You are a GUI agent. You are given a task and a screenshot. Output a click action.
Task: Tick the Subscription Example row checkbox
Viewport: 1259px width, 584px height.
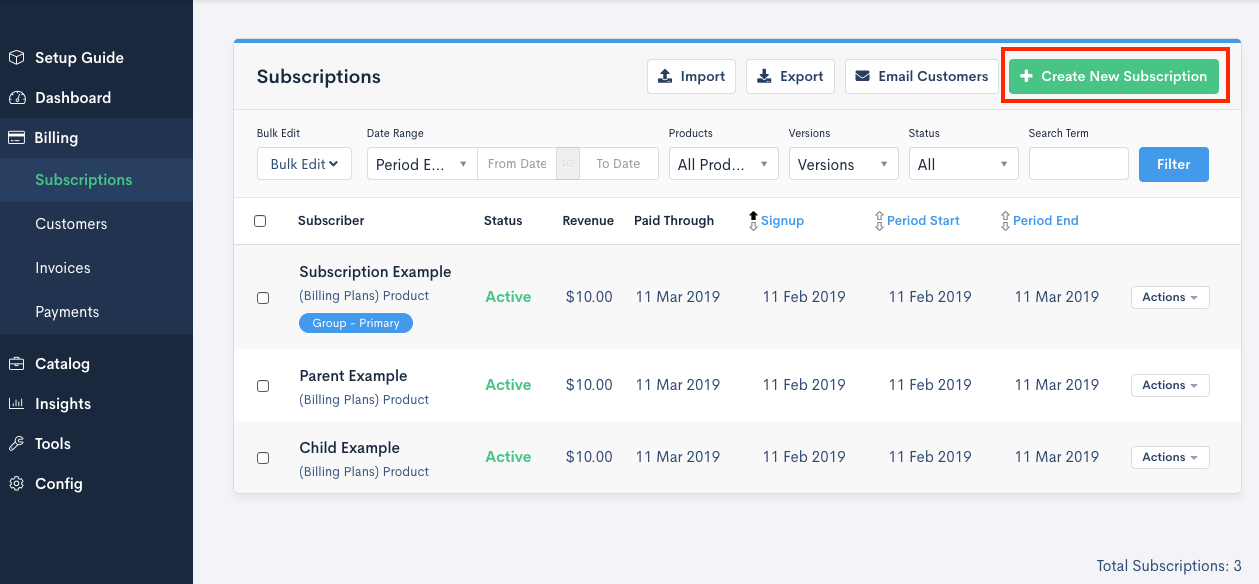coord(263,298)
